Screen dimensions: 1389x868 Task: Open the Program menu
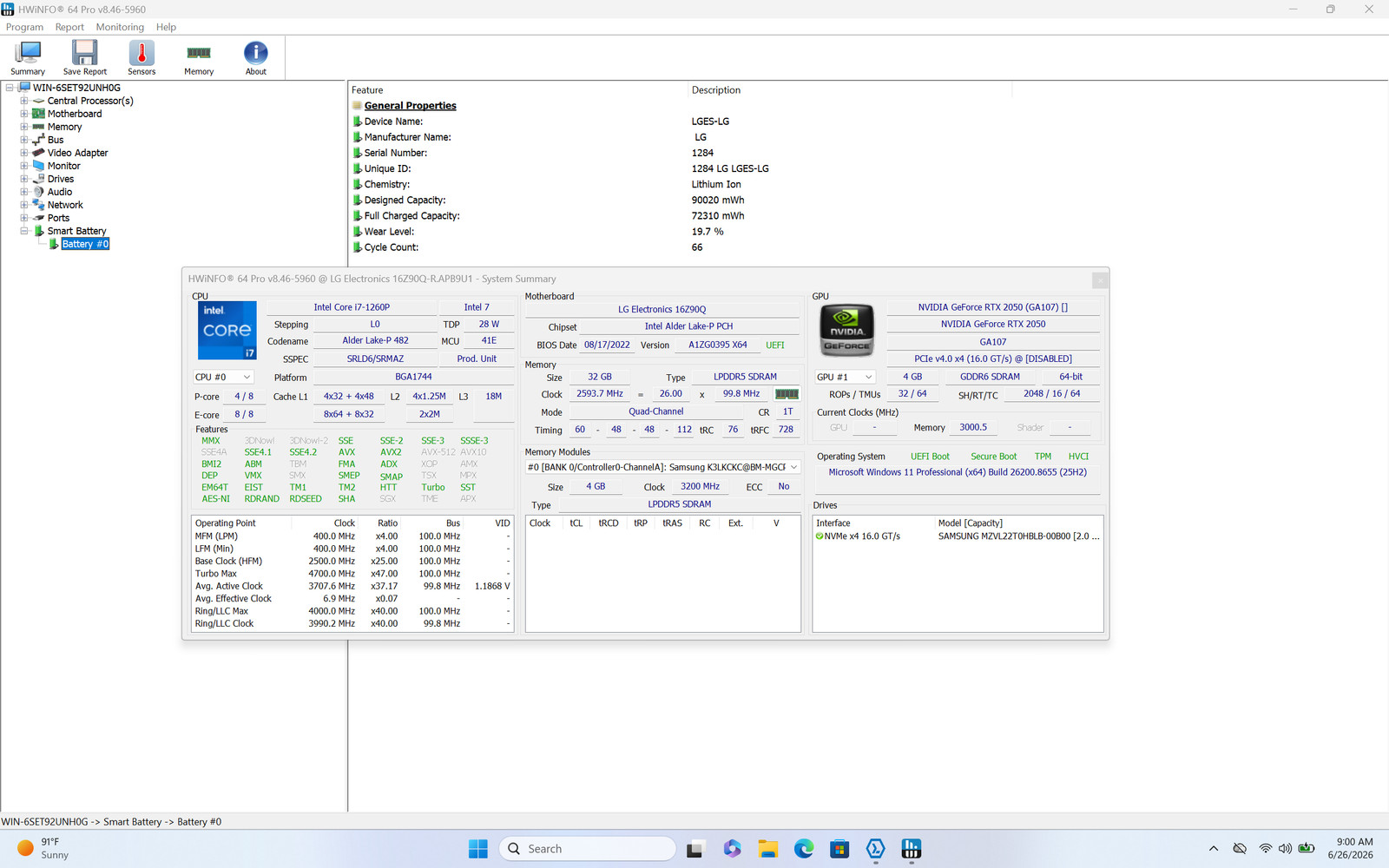click(24, 27)
